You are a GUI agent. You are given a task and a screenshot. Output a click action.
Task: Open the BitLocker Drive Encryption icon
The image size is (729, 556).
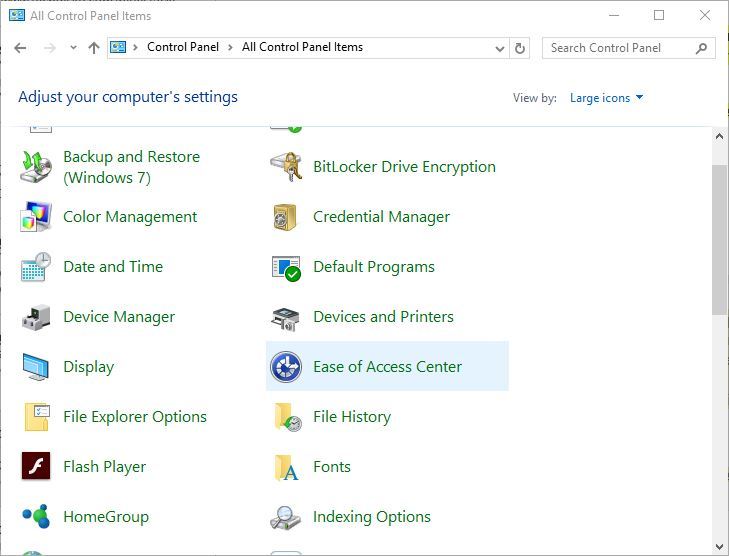286,167
